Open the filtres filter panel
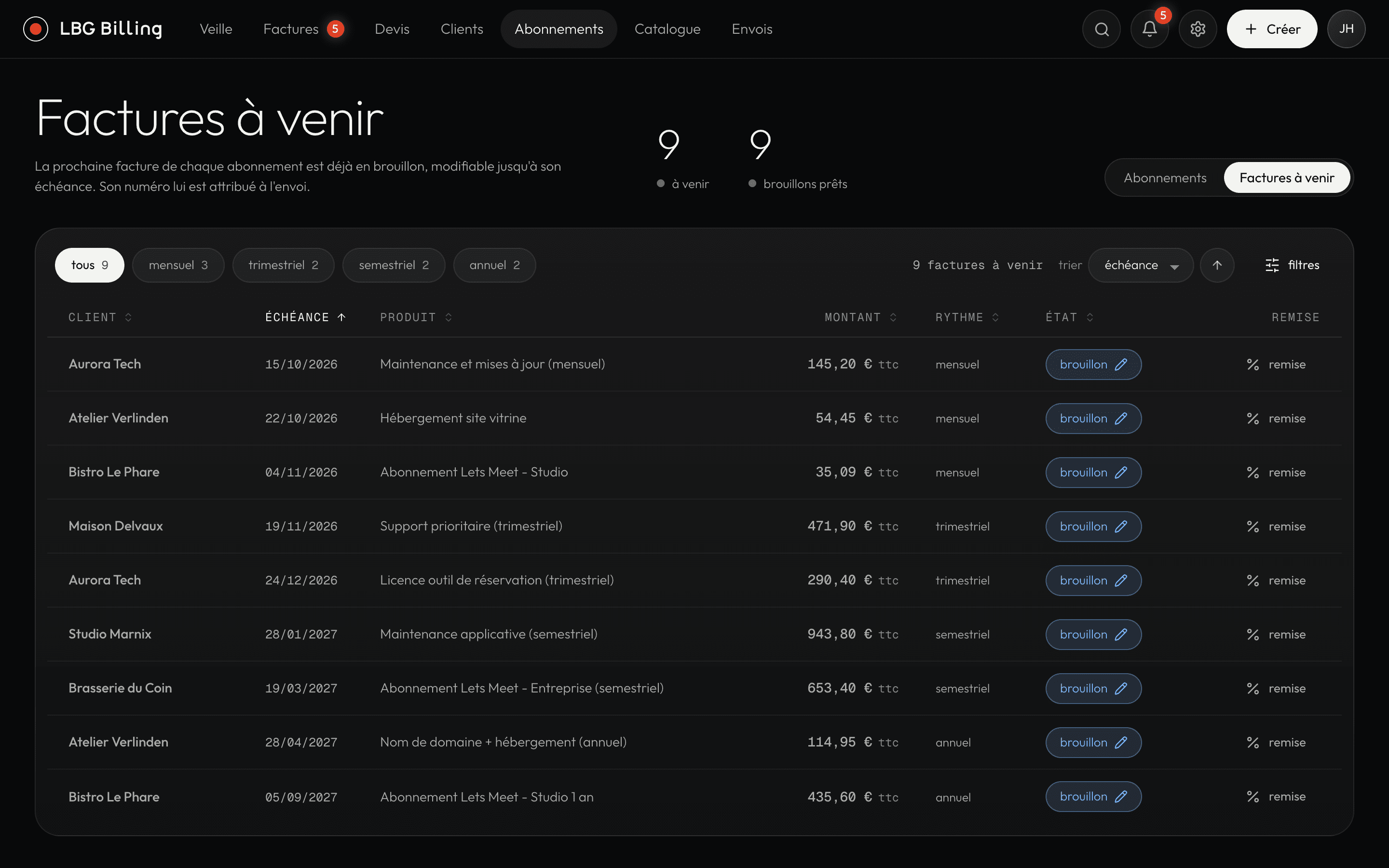Viewport: 1389px width, 868px height. (1293, 265)
